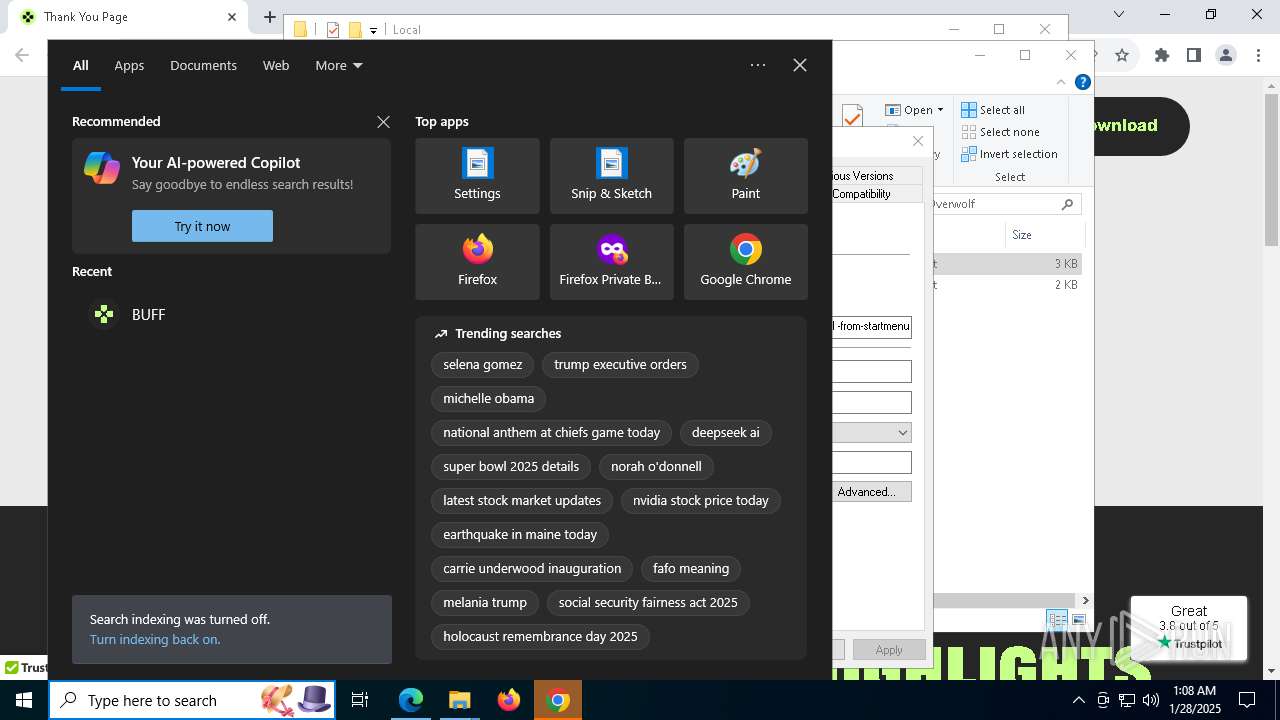Open the search panel options ellipsis
Image resolution: width=1280 pixels, height=720 pixels.
758,65
